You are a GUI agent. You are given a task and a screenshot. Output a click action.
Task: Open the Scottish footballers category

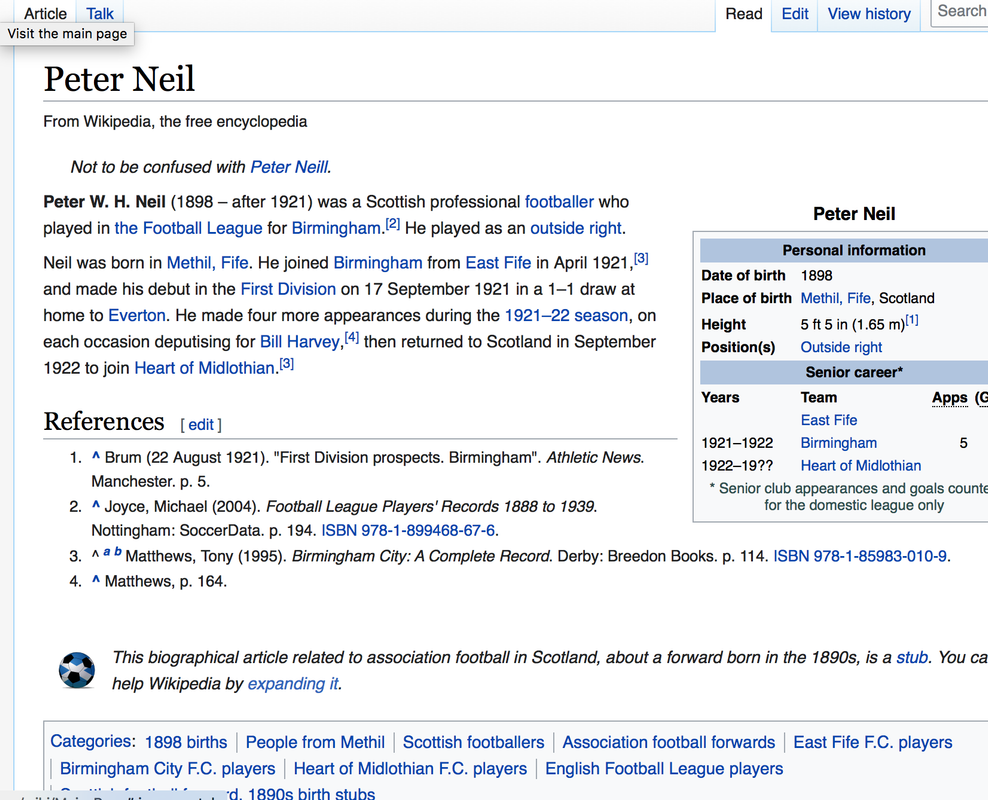473,742
